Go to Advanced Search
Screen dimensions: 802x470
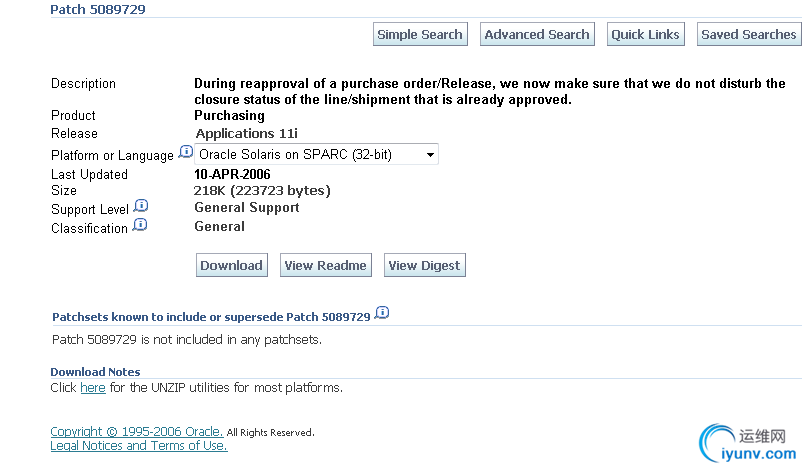[537, 34]
